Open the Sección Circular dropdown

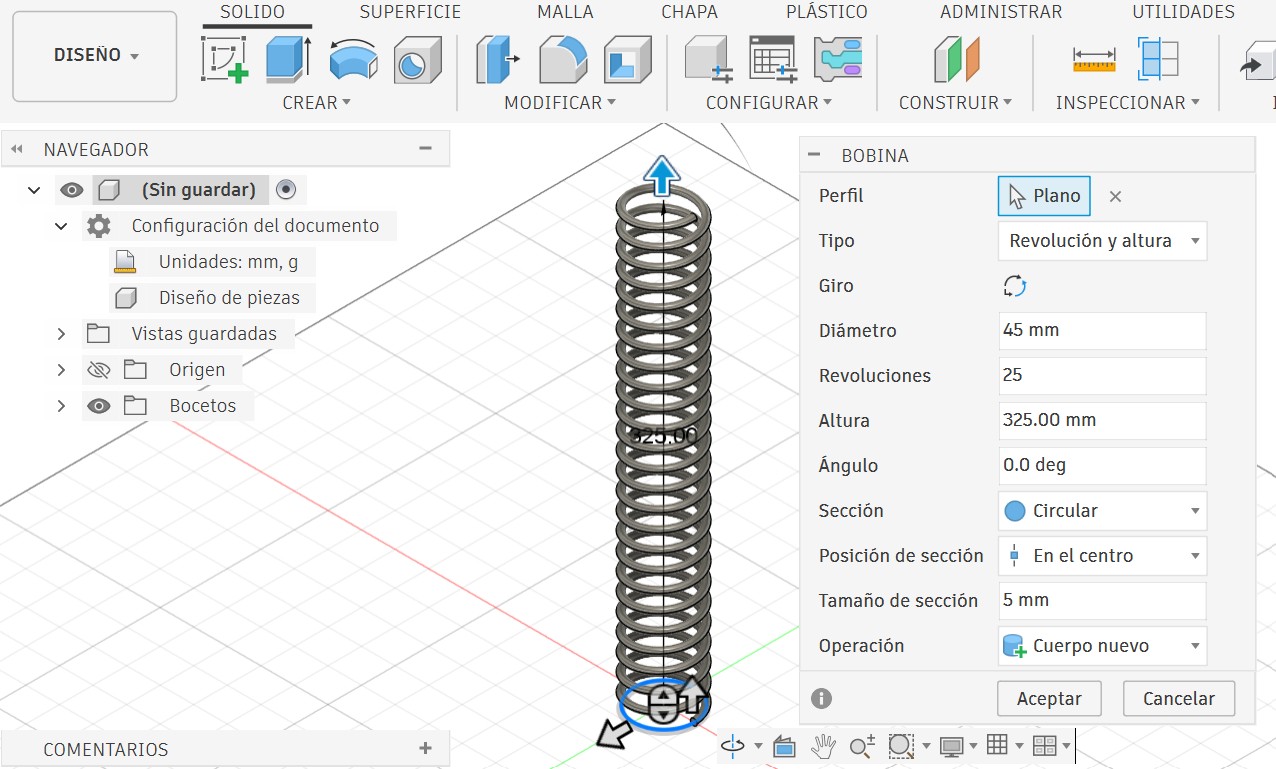tap(1102, 511)
